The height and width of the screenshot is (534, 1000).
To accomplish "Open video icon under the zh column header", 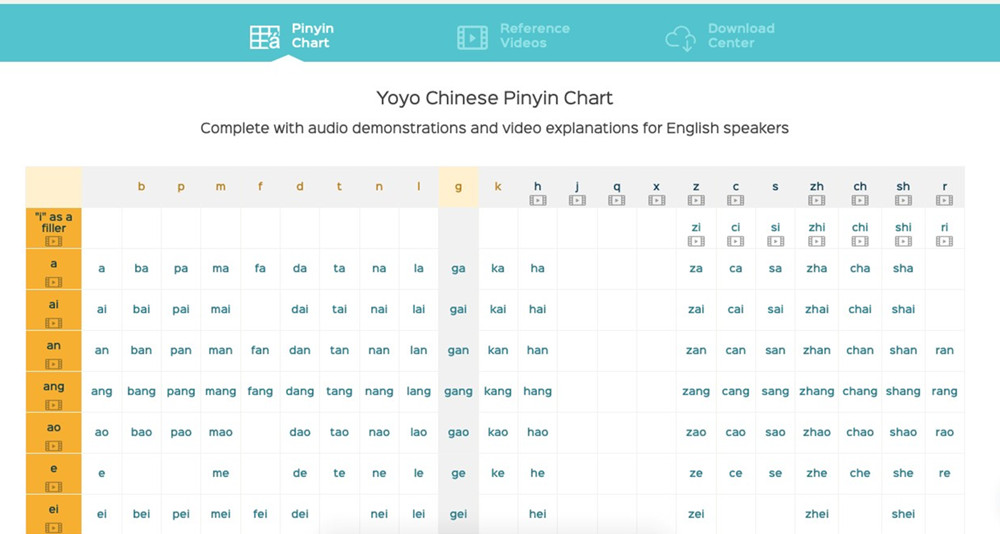I will tap(817, 200).
